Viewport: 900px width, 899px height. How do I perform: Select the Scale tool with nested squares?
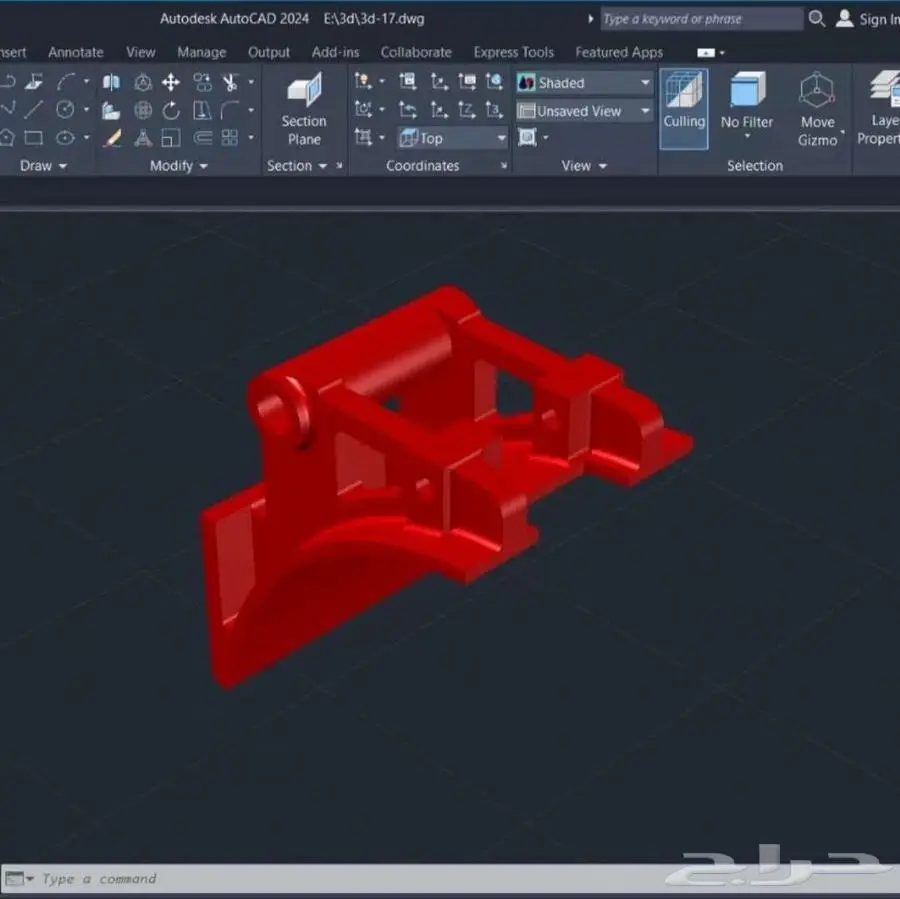pos(170,138)
